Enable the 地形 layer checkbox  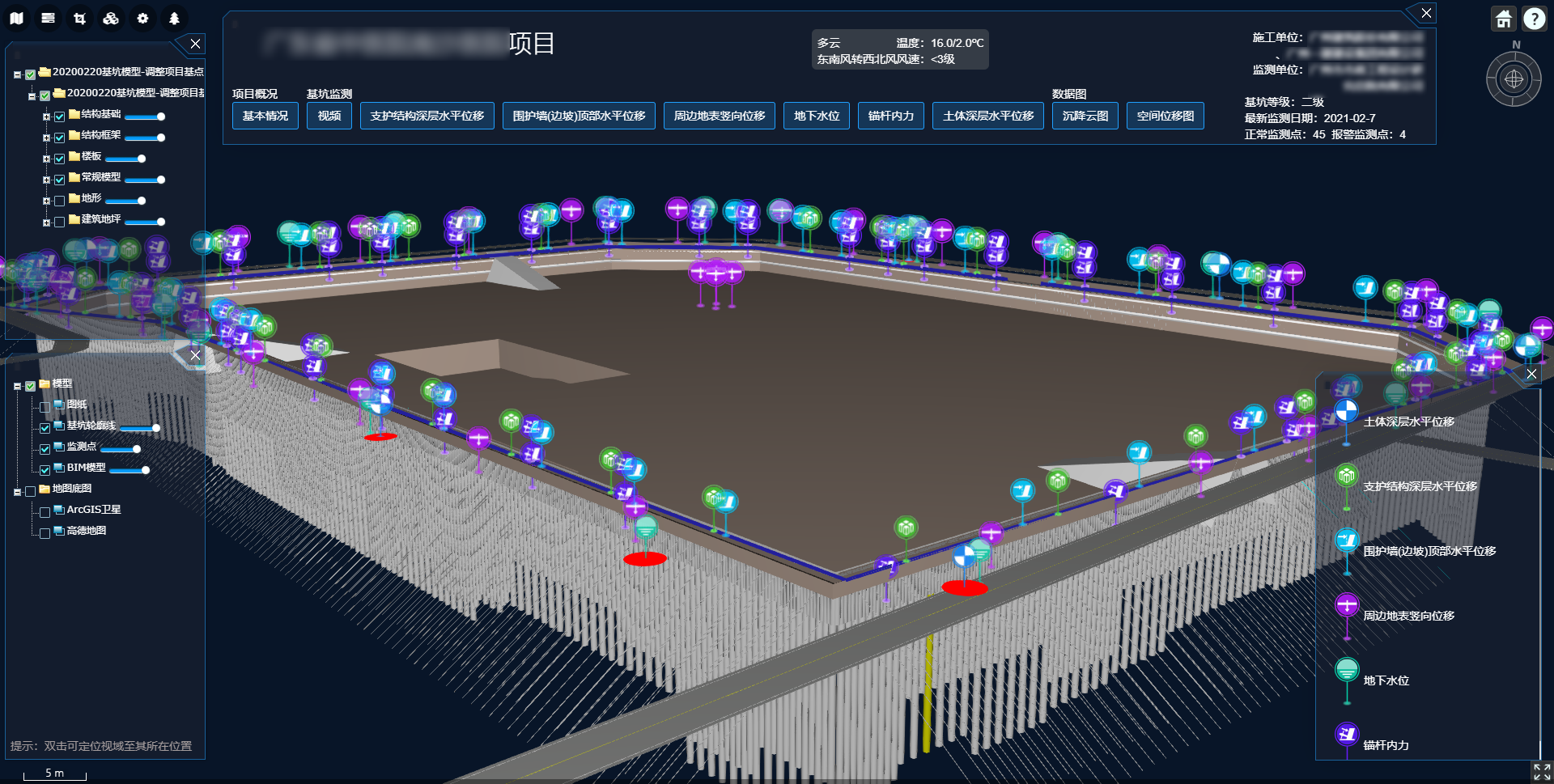pos(59,201)
